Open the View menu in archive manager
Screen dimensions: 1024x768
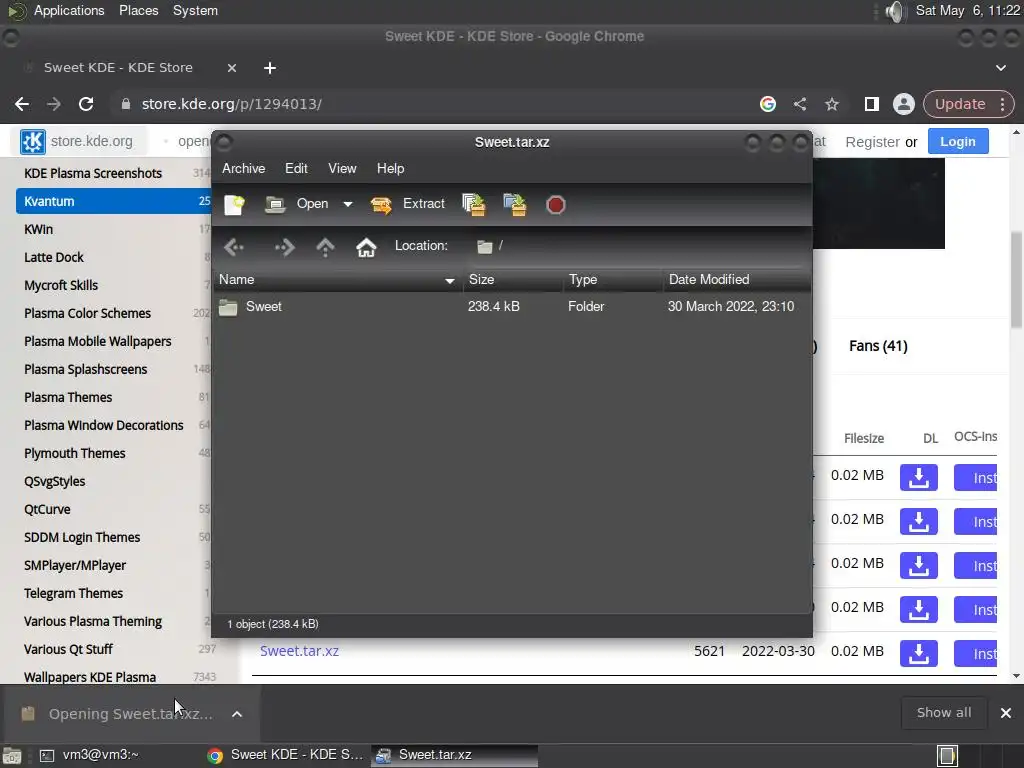[342, 168]
